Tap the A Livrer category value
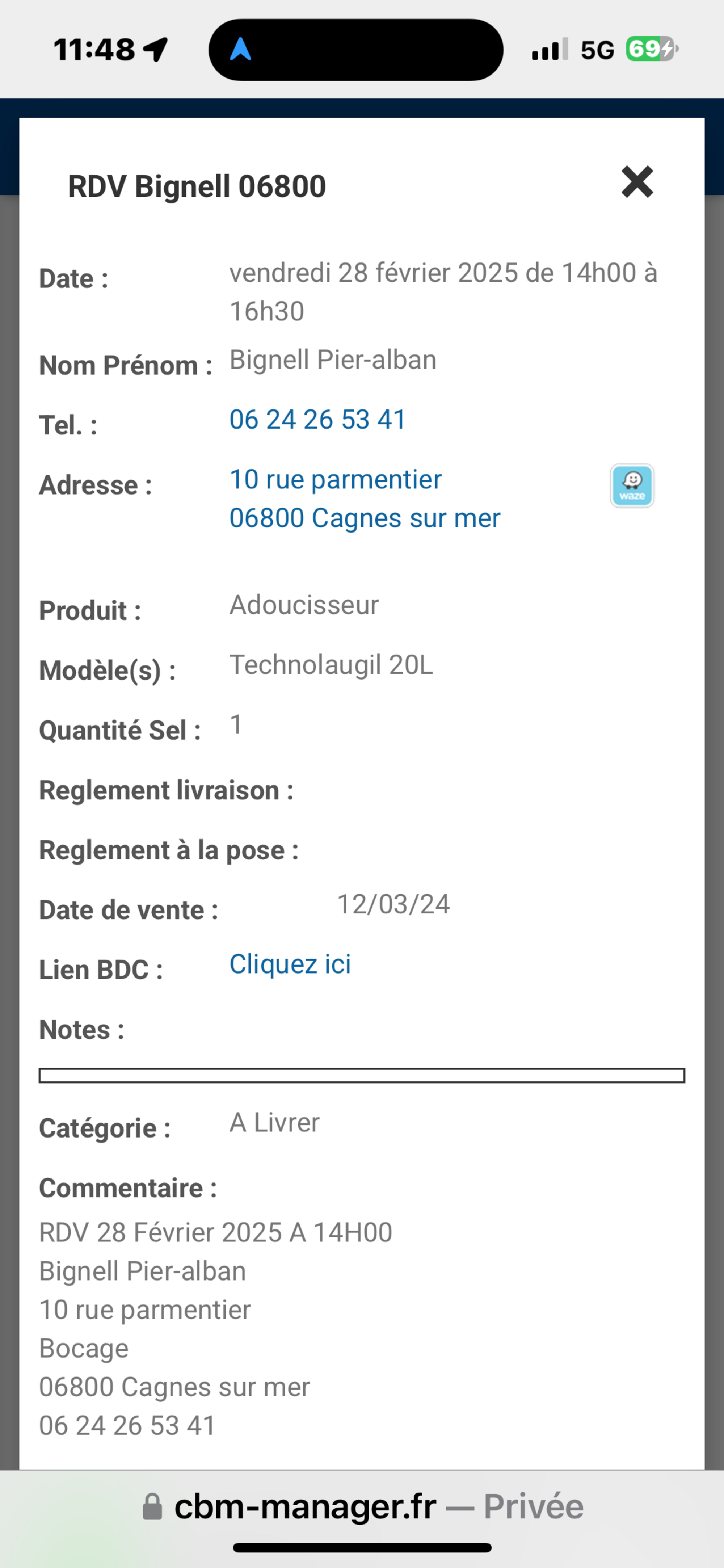724x1568 pixels. click(274, 1122)
